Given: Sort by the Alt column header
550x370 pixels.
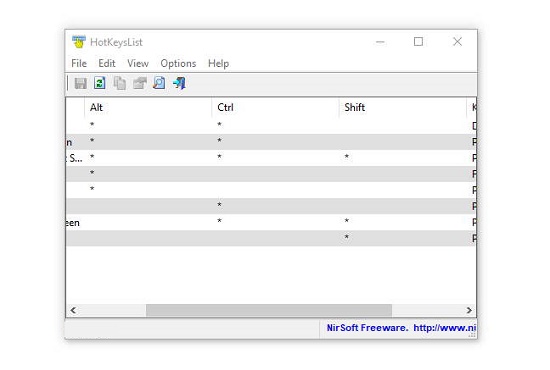Looking at the screenshot, I should pos(148,107).
